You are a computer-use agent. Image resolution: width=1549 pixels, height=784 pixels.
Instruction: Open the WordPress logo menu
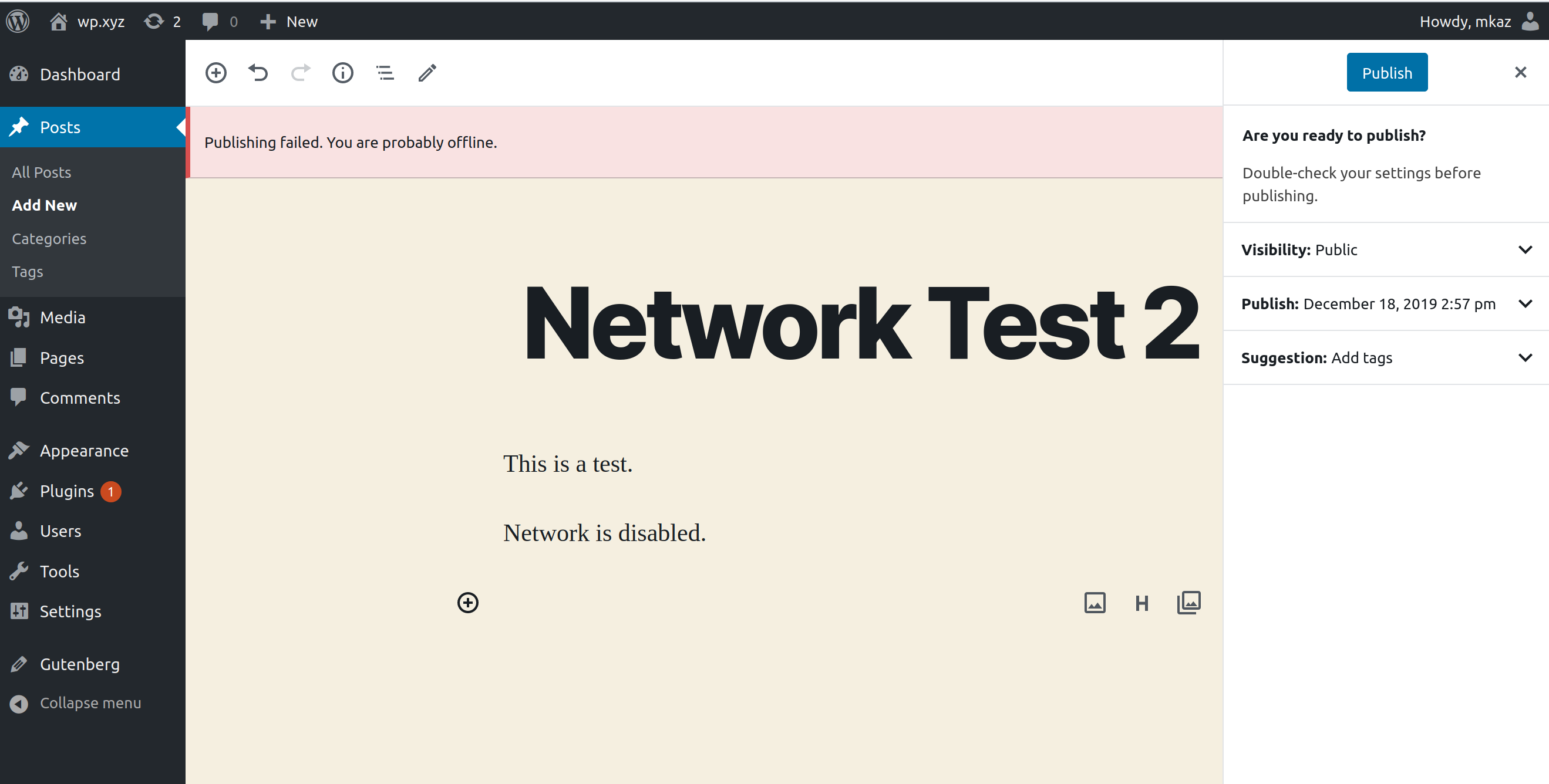pos(18,21)
